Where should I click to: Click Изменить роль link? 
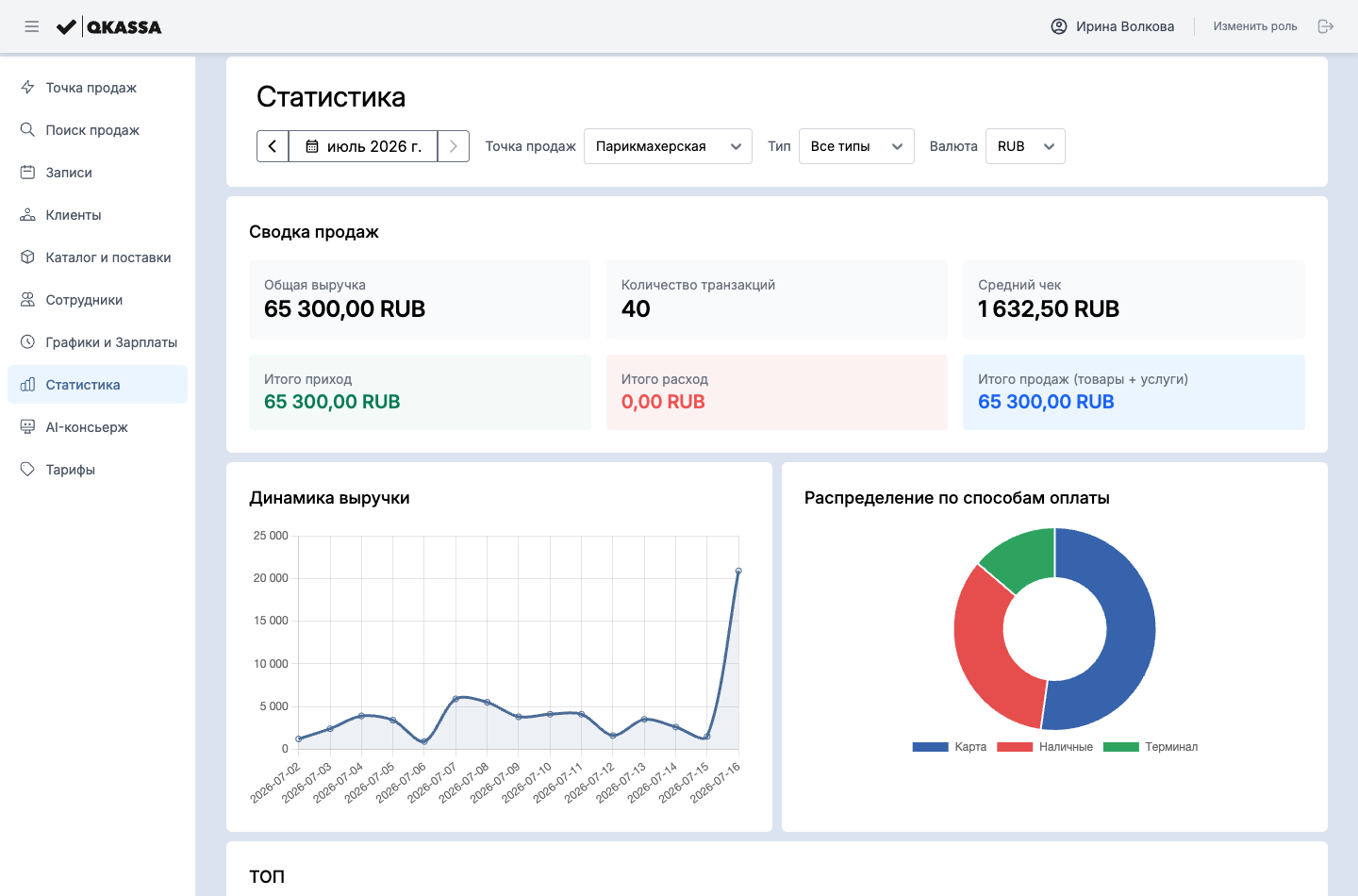(x=1255, y=26)
